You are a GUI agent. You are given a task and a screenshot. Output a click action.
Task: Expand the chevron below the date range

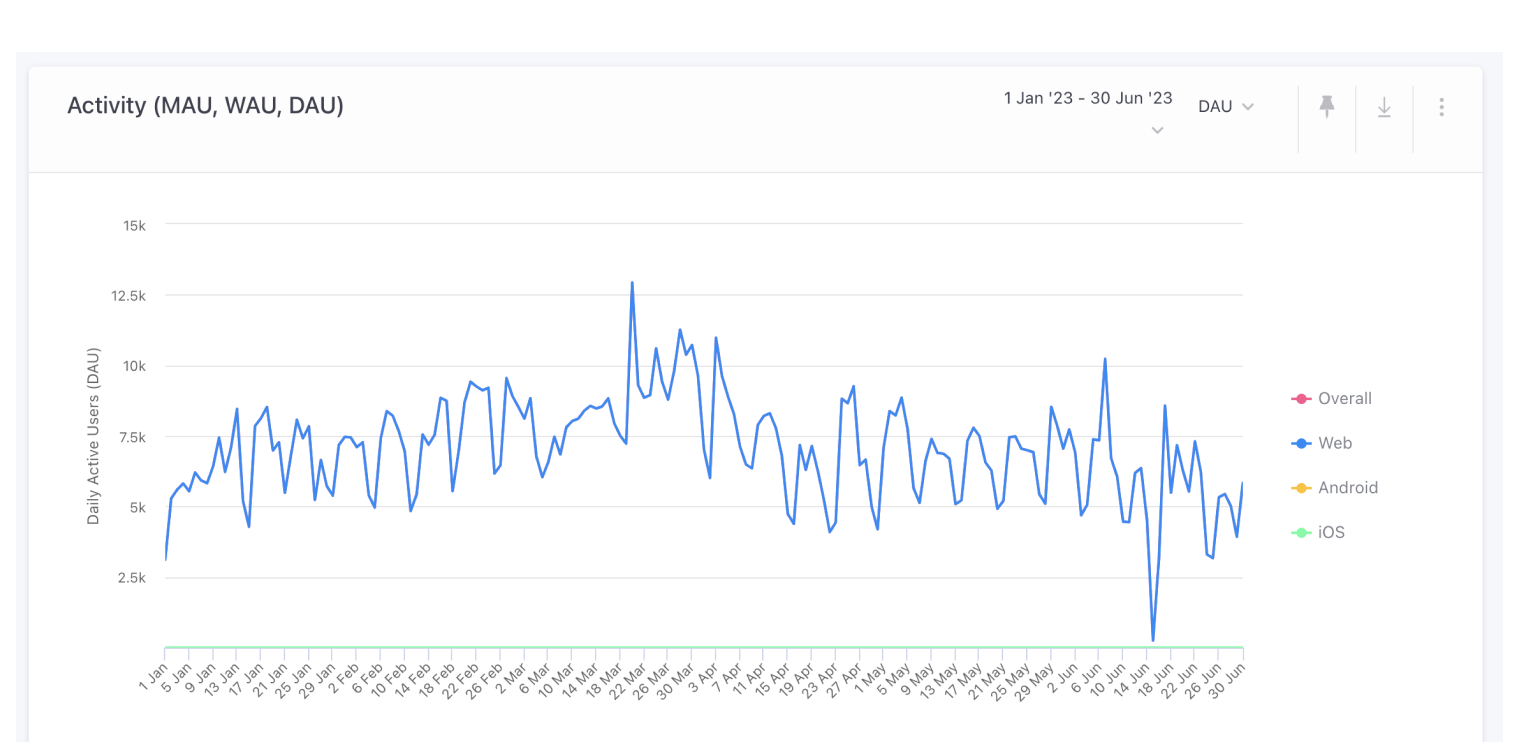(x=1157, y=130)
